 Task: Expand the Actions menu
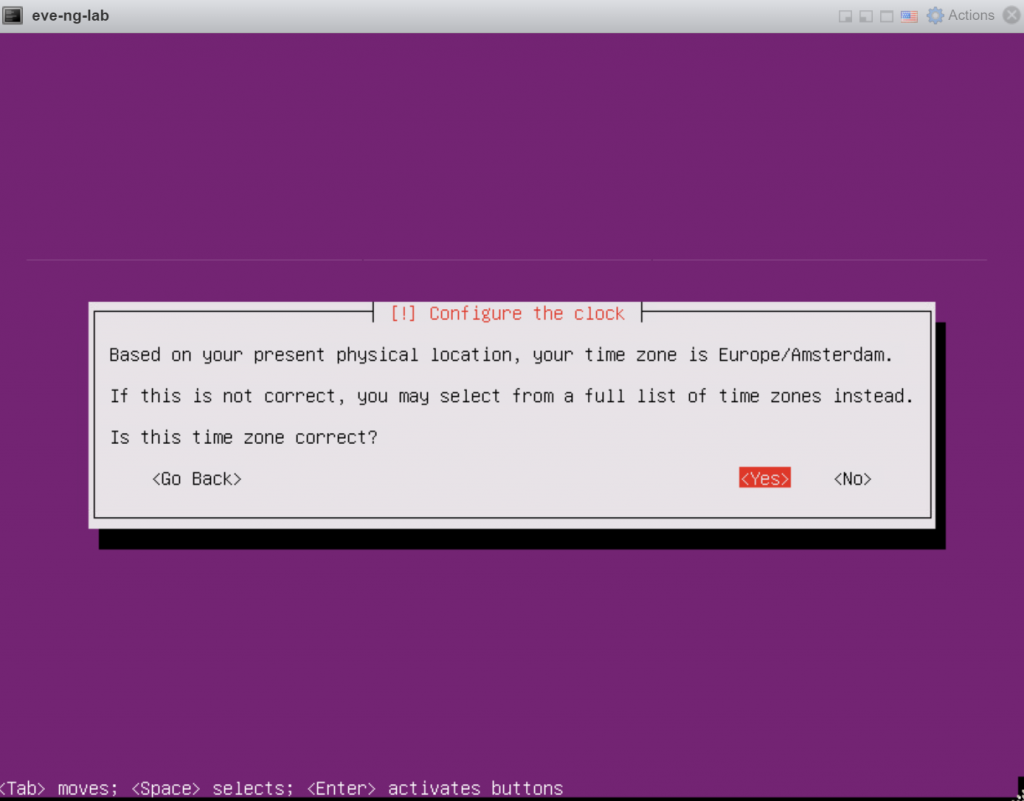tap(970, 15)
